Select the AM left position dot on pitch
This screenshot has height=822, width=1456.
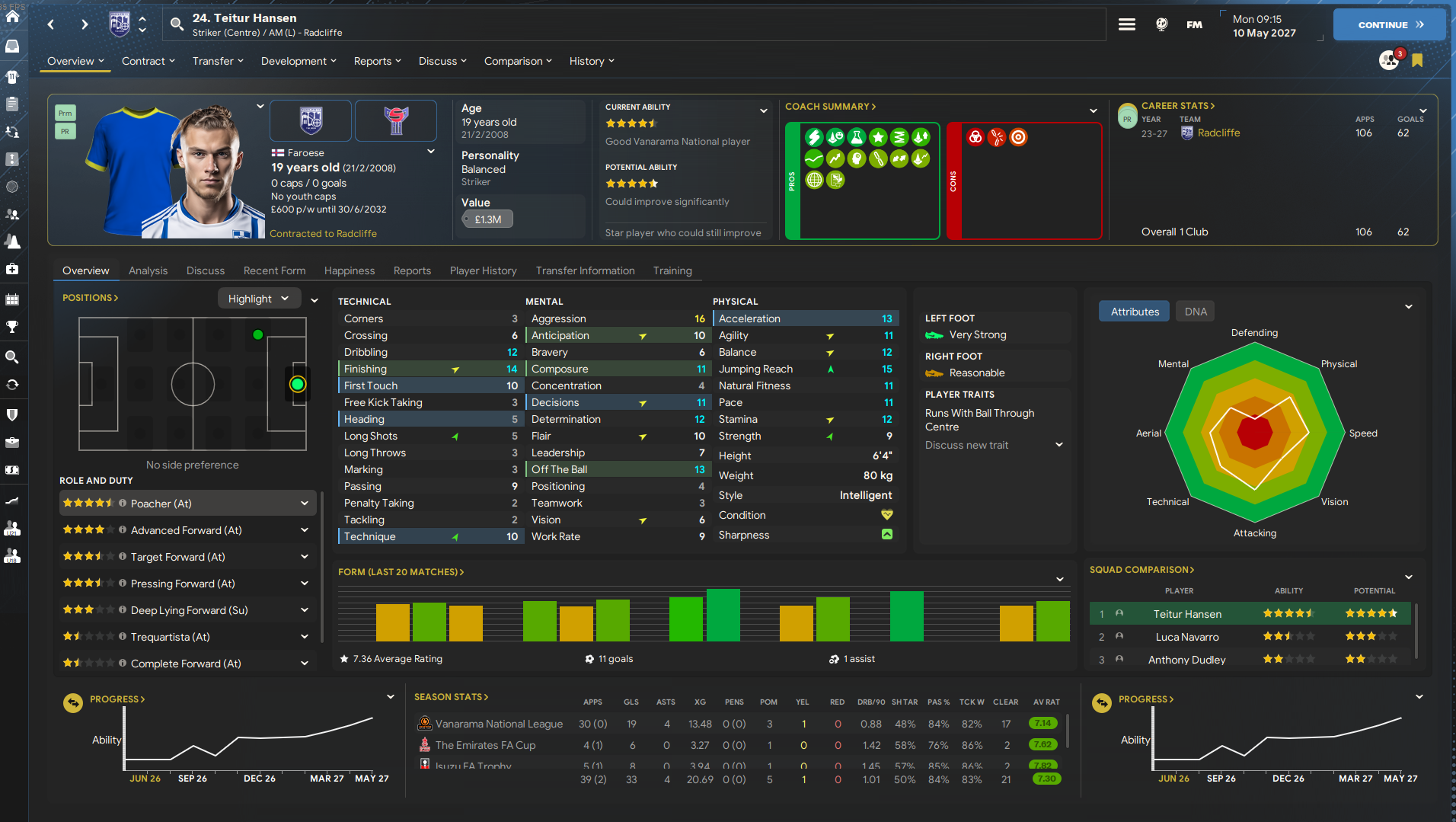(x=258, y=334)
